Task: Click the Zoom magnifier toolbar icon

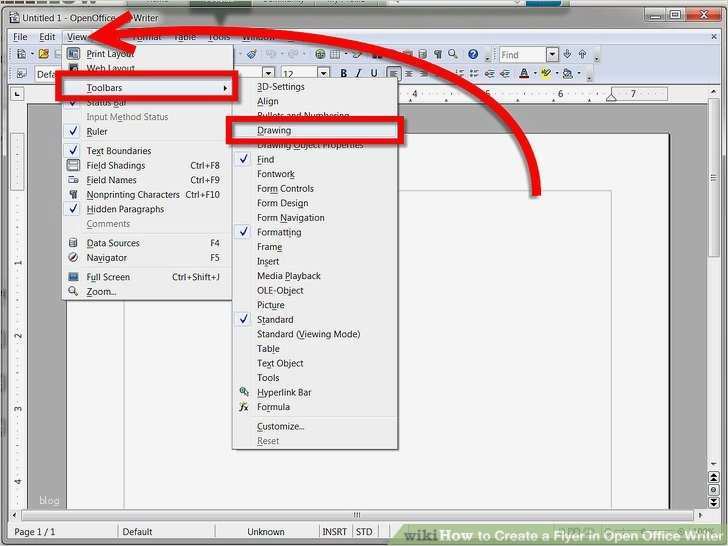Action: (453, 54)
